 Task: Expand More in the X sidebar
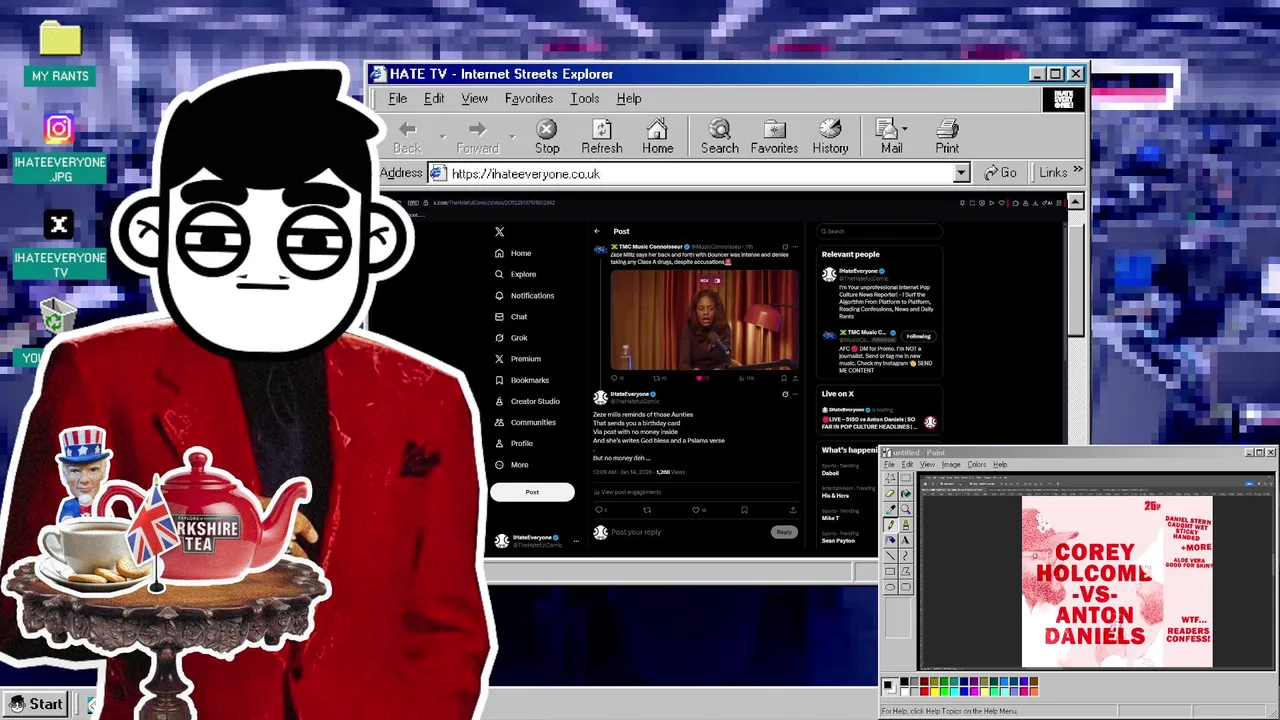(512, 465)
